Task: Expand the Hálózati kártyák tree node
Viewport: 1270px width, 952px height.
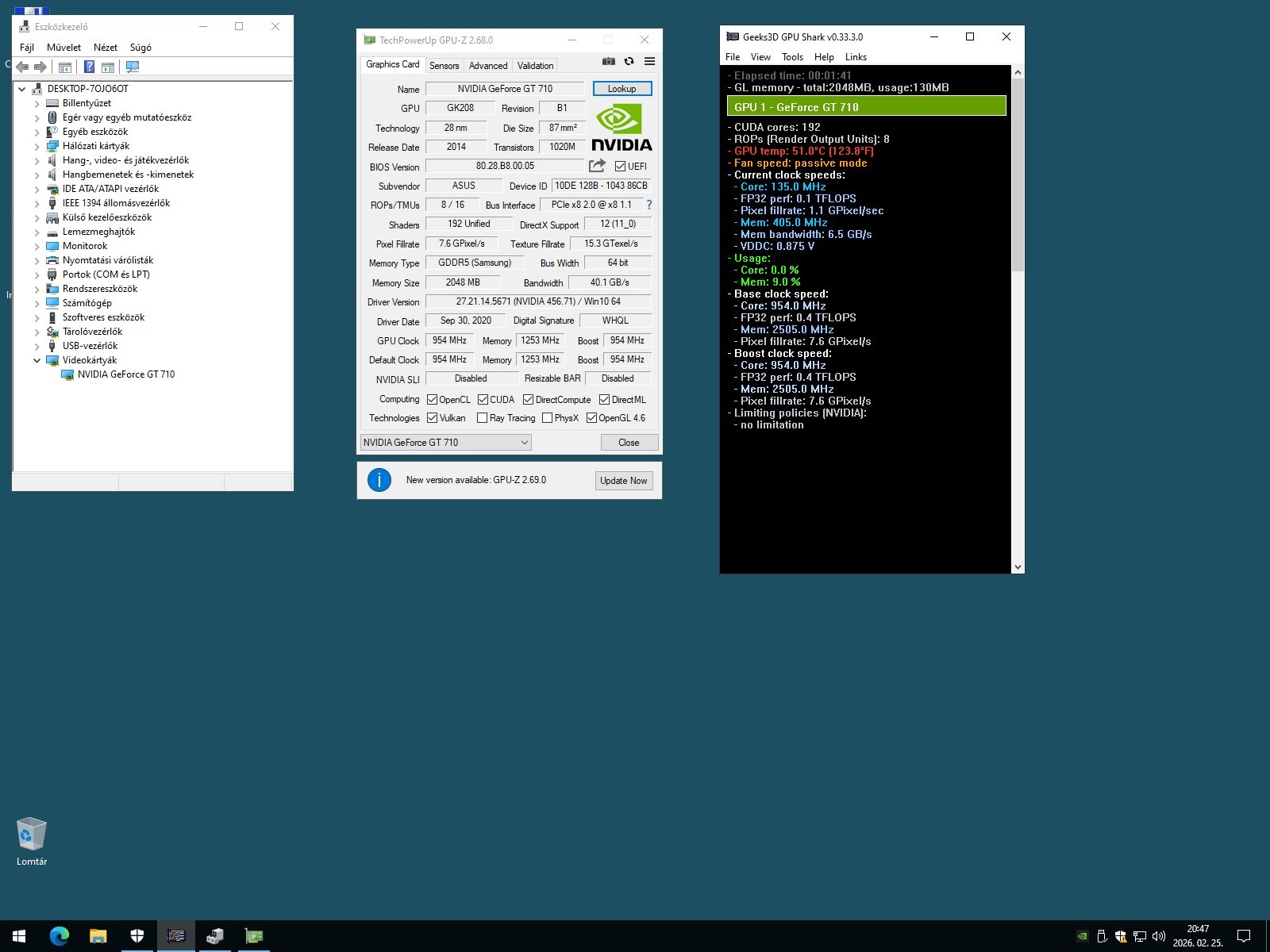Action: 37,146
